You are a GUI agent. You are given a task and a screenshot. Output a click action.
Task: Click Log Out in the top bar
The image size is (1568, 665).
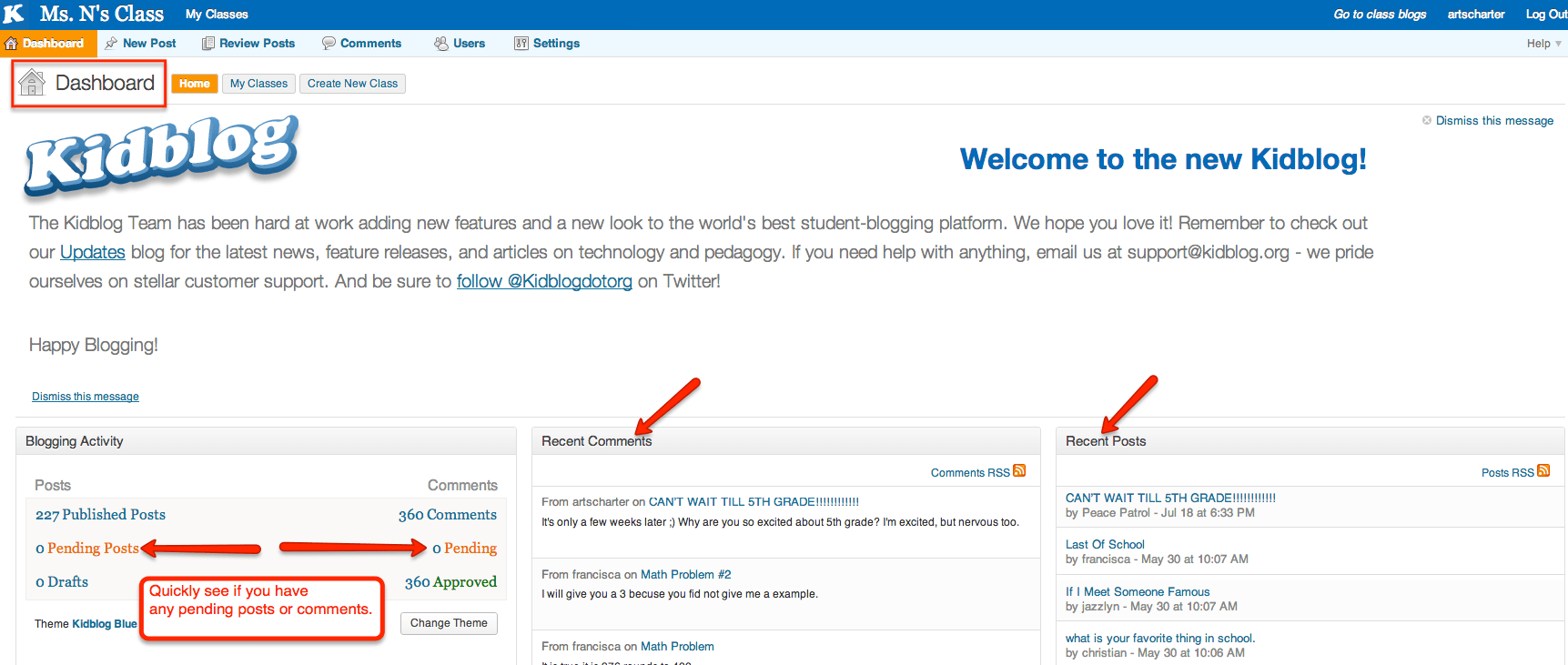pyautogui.click(x=1546, y=15)
